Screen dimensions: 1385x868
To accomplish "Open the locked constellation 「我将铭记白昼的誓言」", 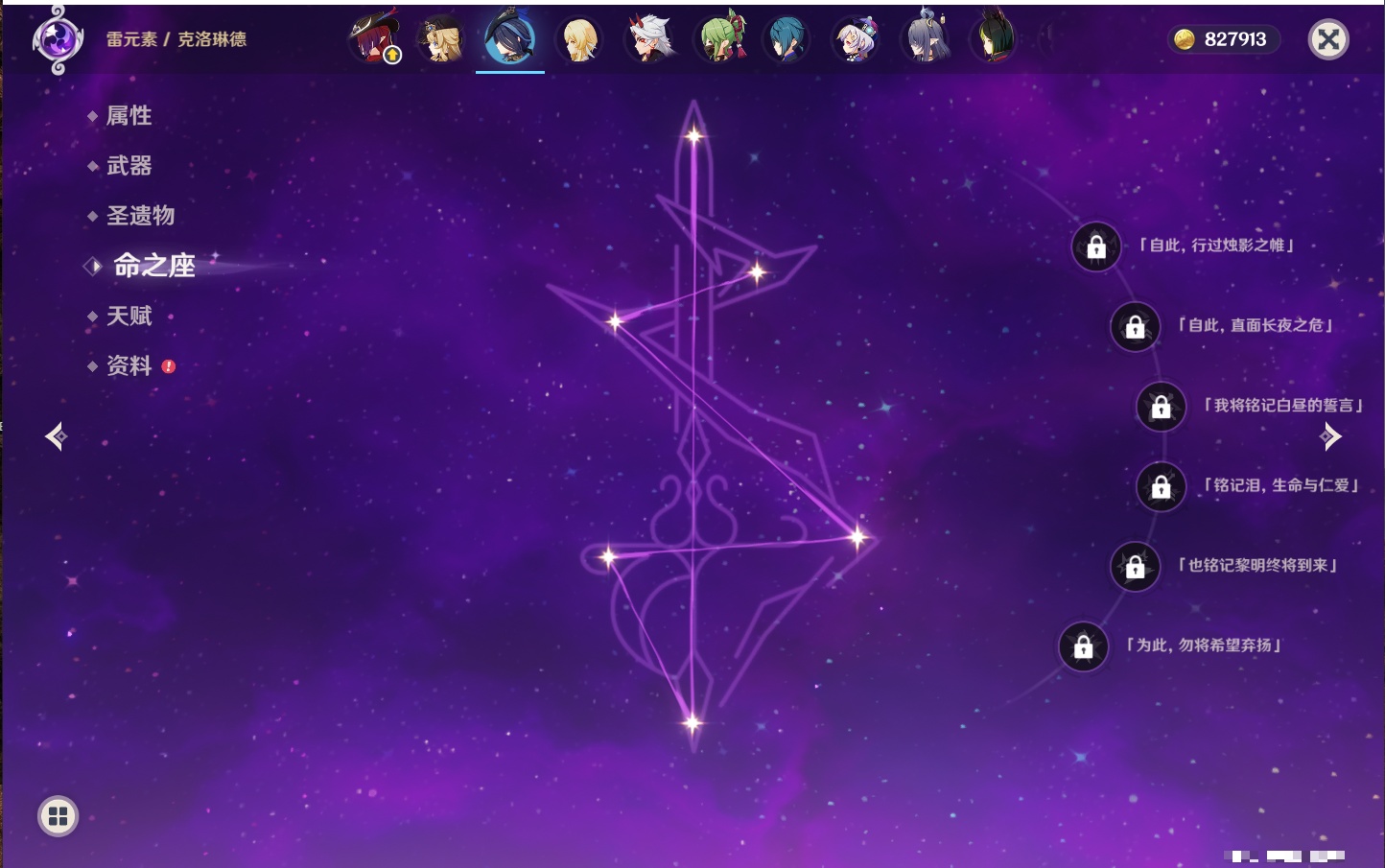I will [1161, 407].
